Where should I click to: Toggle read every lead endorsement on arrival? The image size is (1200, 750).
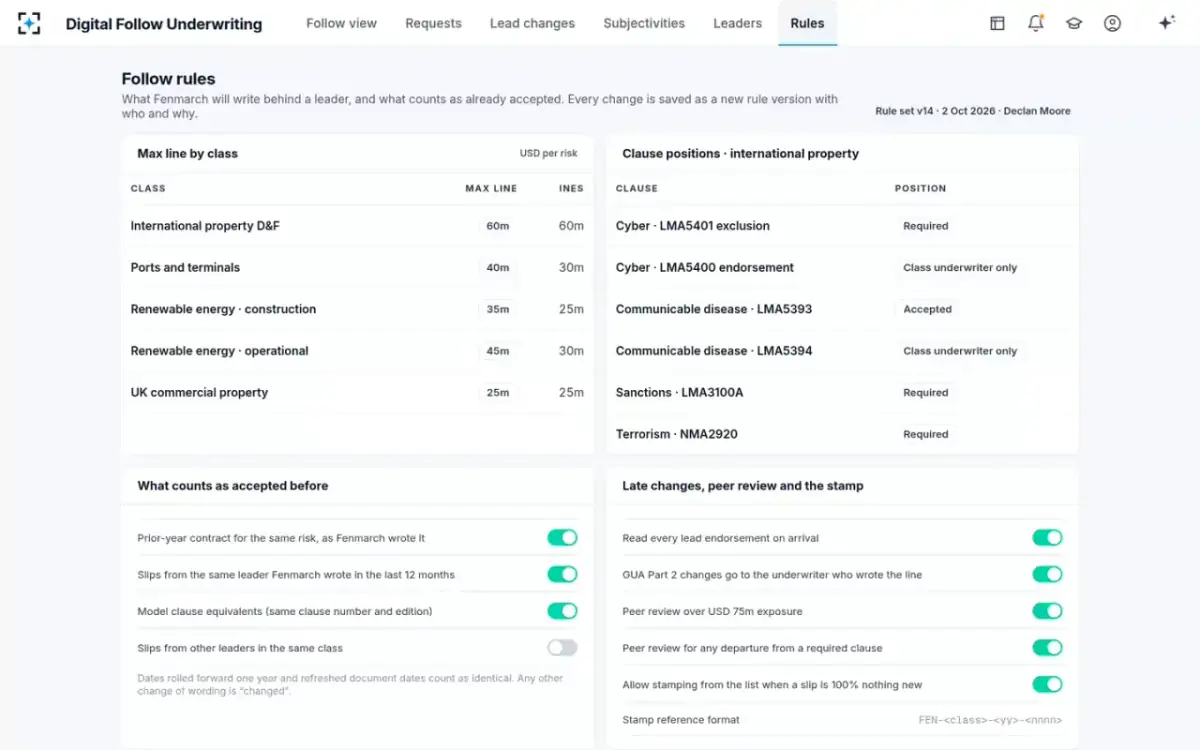point(1047,538)
